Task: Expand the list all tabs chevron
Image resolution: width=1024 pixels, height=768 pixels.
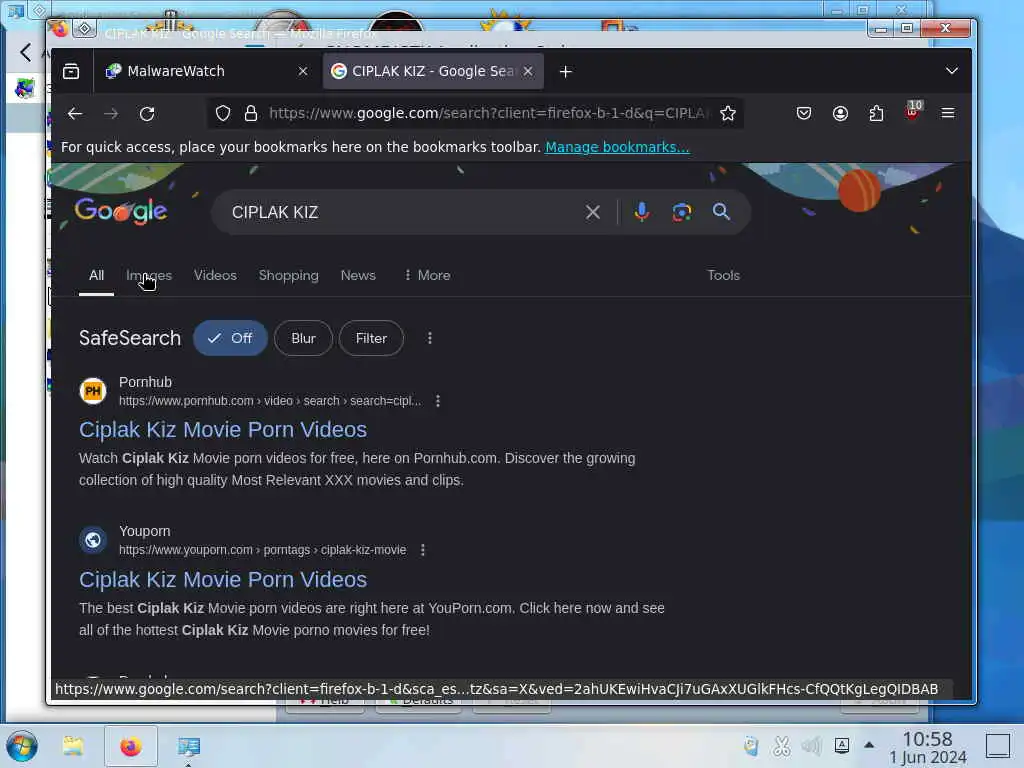Action: click(952, 71)
